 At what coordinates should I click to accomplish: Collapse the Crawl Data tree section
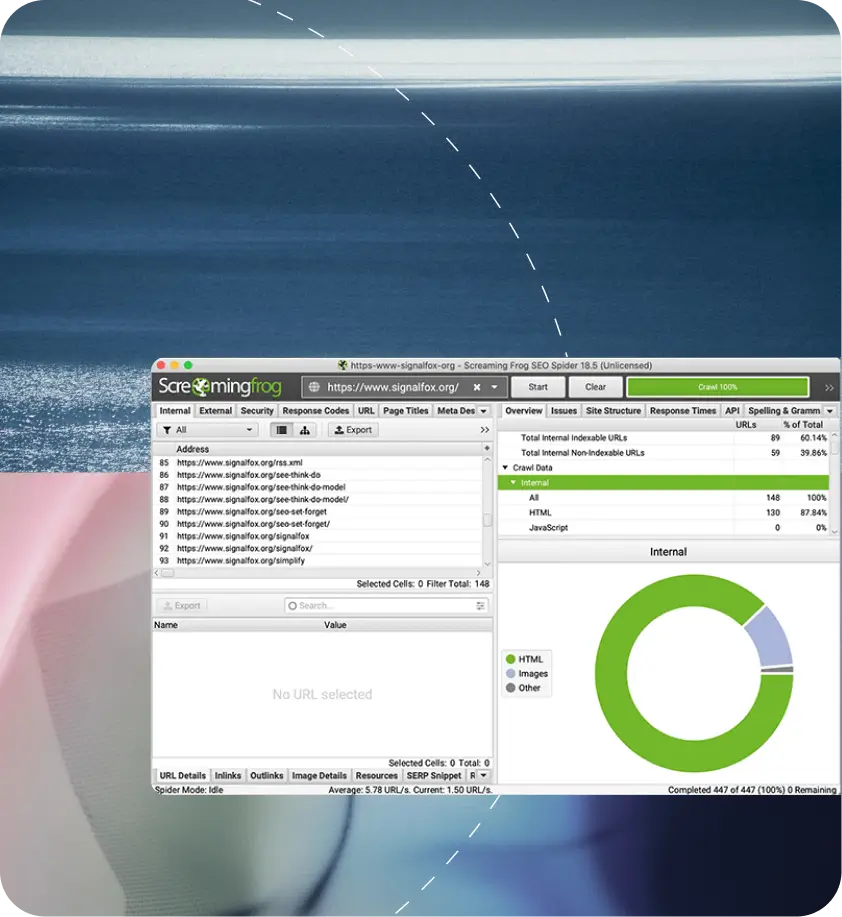(x=505, y=467)
